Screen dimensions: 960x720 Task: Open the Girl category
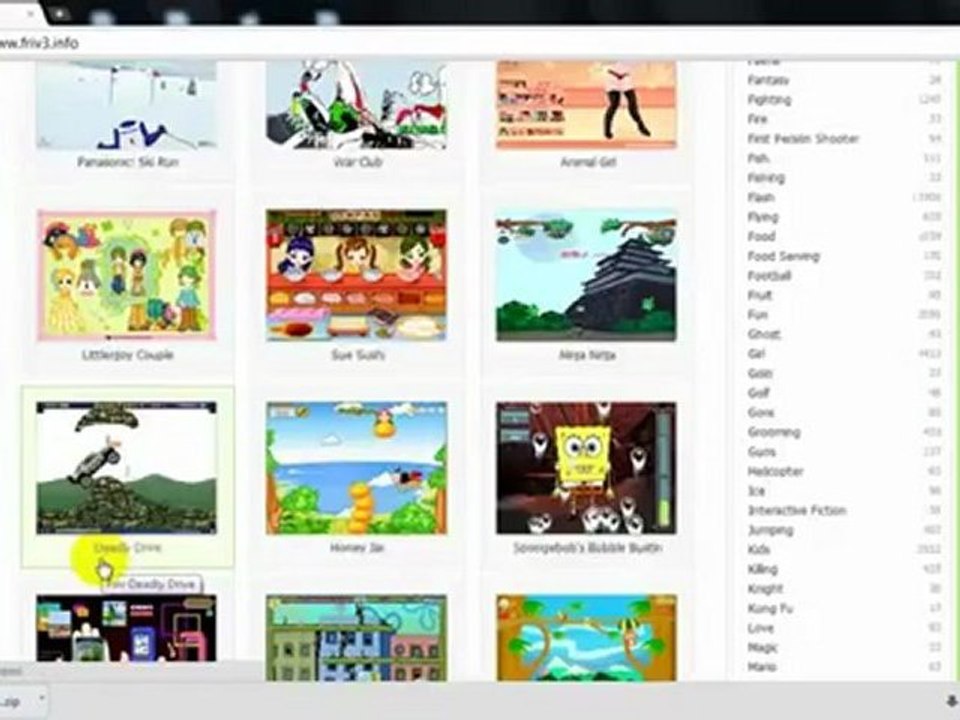[757, 353]
